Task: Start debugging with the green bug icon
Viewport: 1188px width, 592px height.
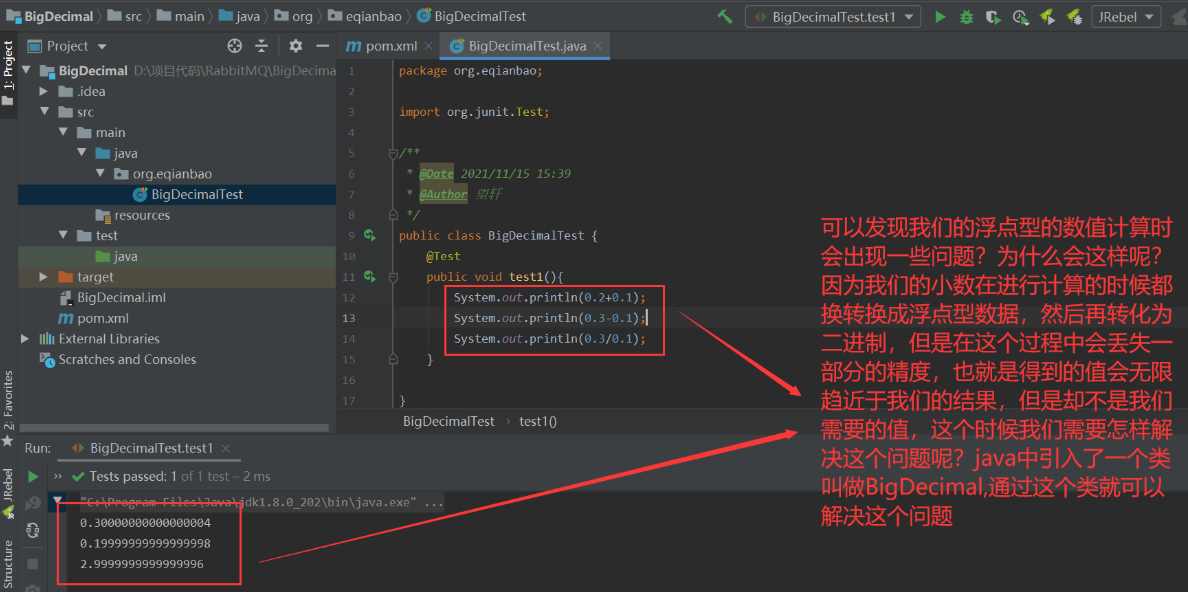Action: click(x=967, y=17)
